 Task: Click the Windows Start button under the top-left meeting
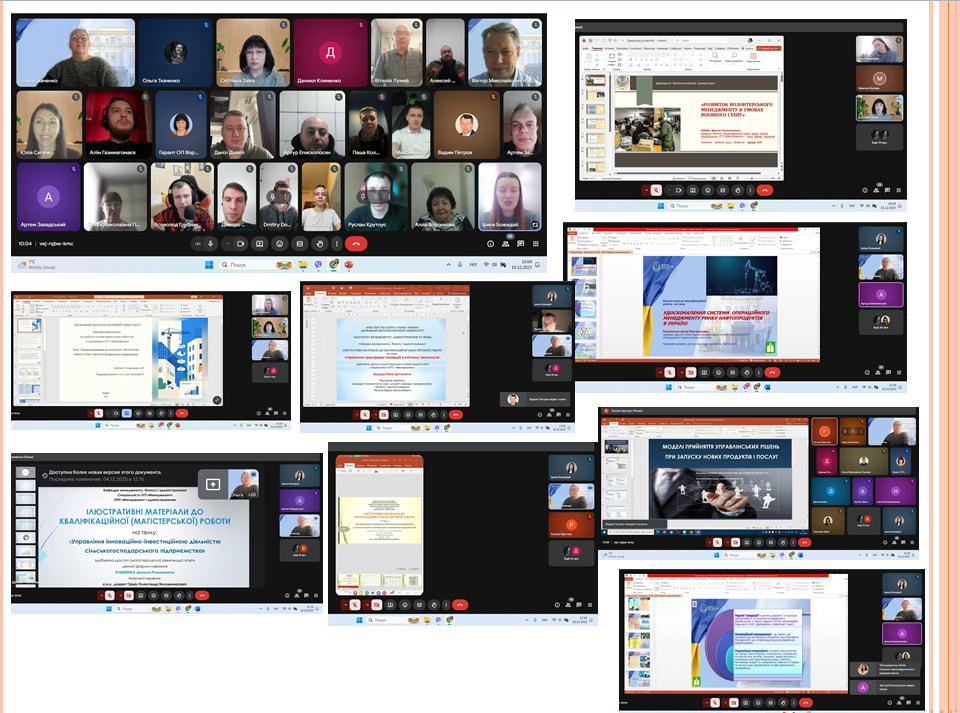point(209,265)
